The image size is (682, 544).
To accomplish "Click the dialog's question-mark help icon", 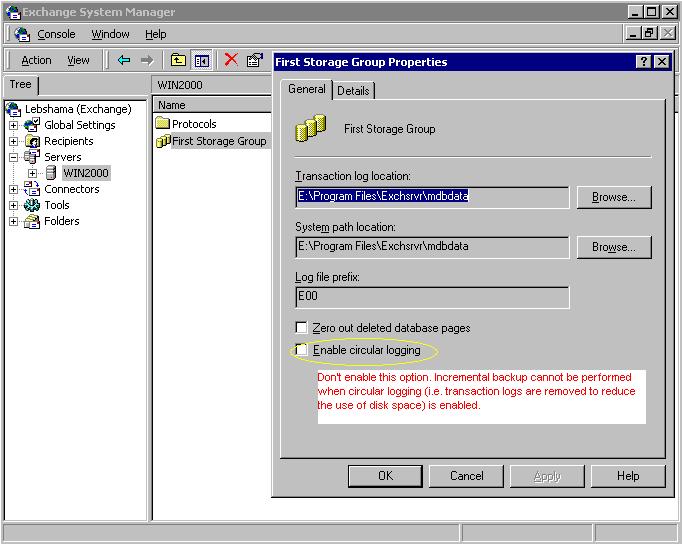I will [x=643, y=62].
